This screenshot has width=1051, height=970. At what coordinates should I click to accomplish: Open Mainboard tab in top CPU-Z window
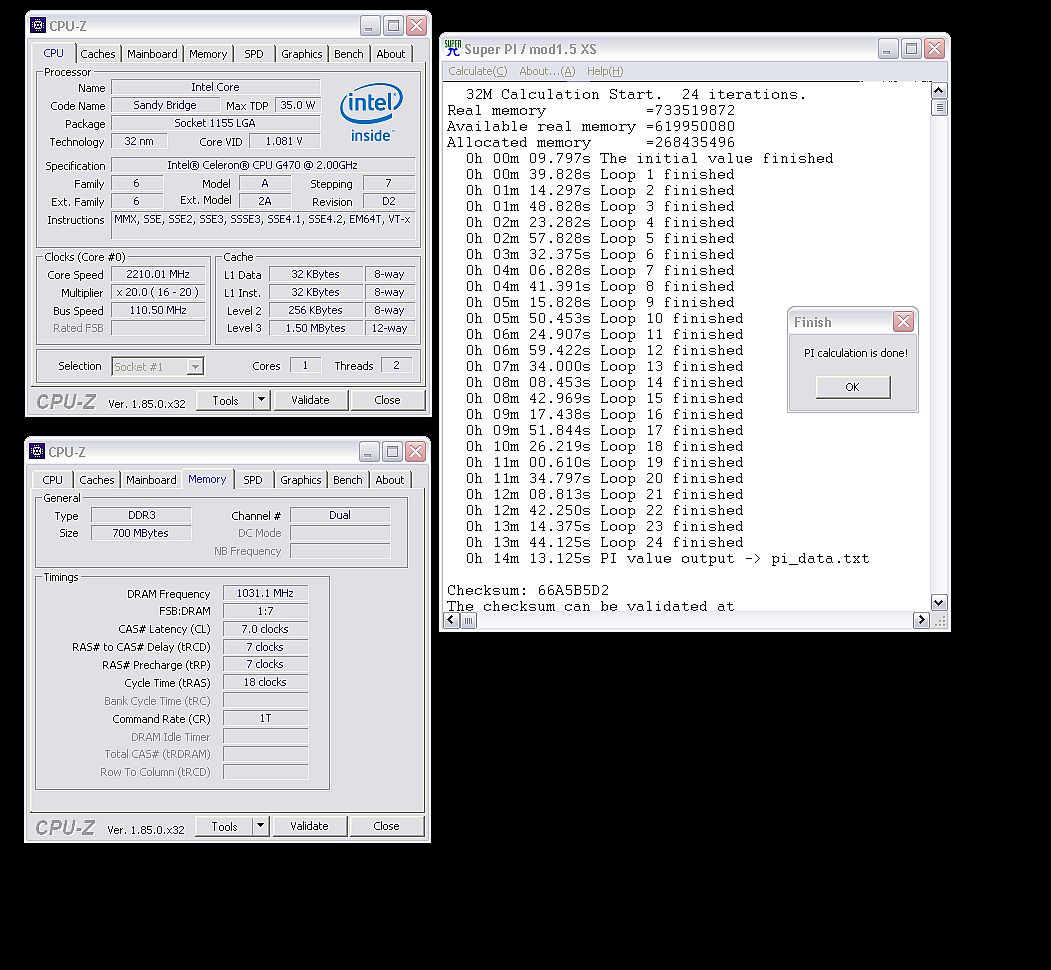[x=152, y=54]
